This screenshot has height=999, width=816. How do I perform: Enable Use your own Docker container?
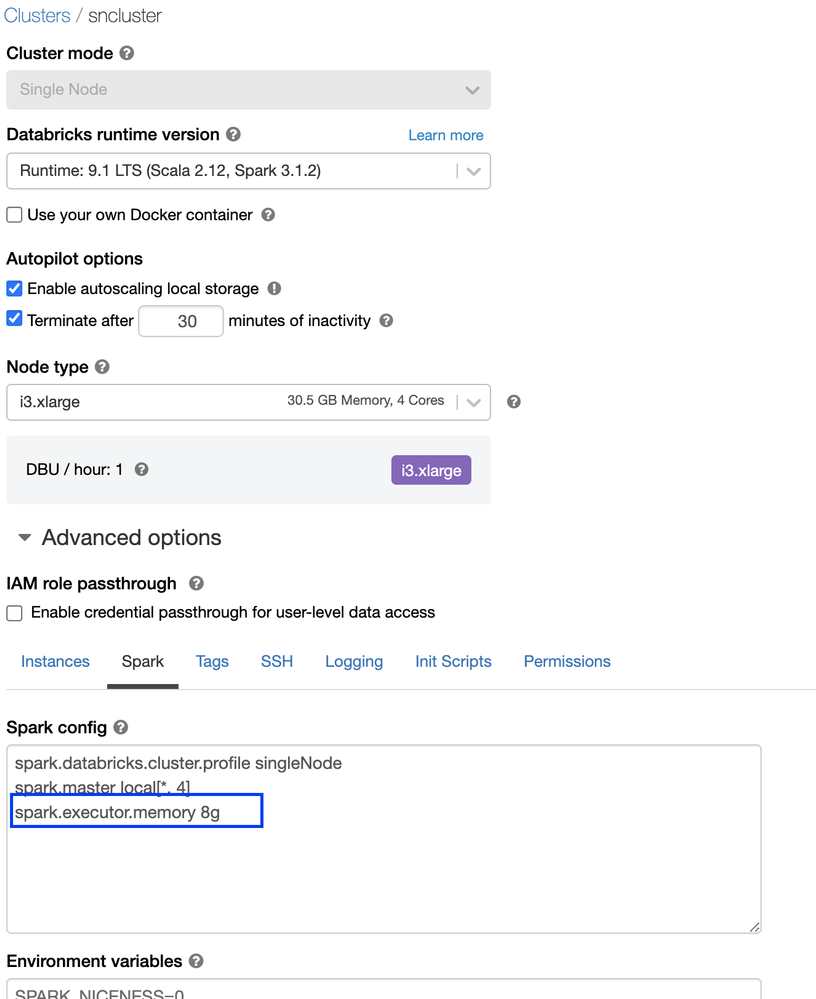coord(15,215)
